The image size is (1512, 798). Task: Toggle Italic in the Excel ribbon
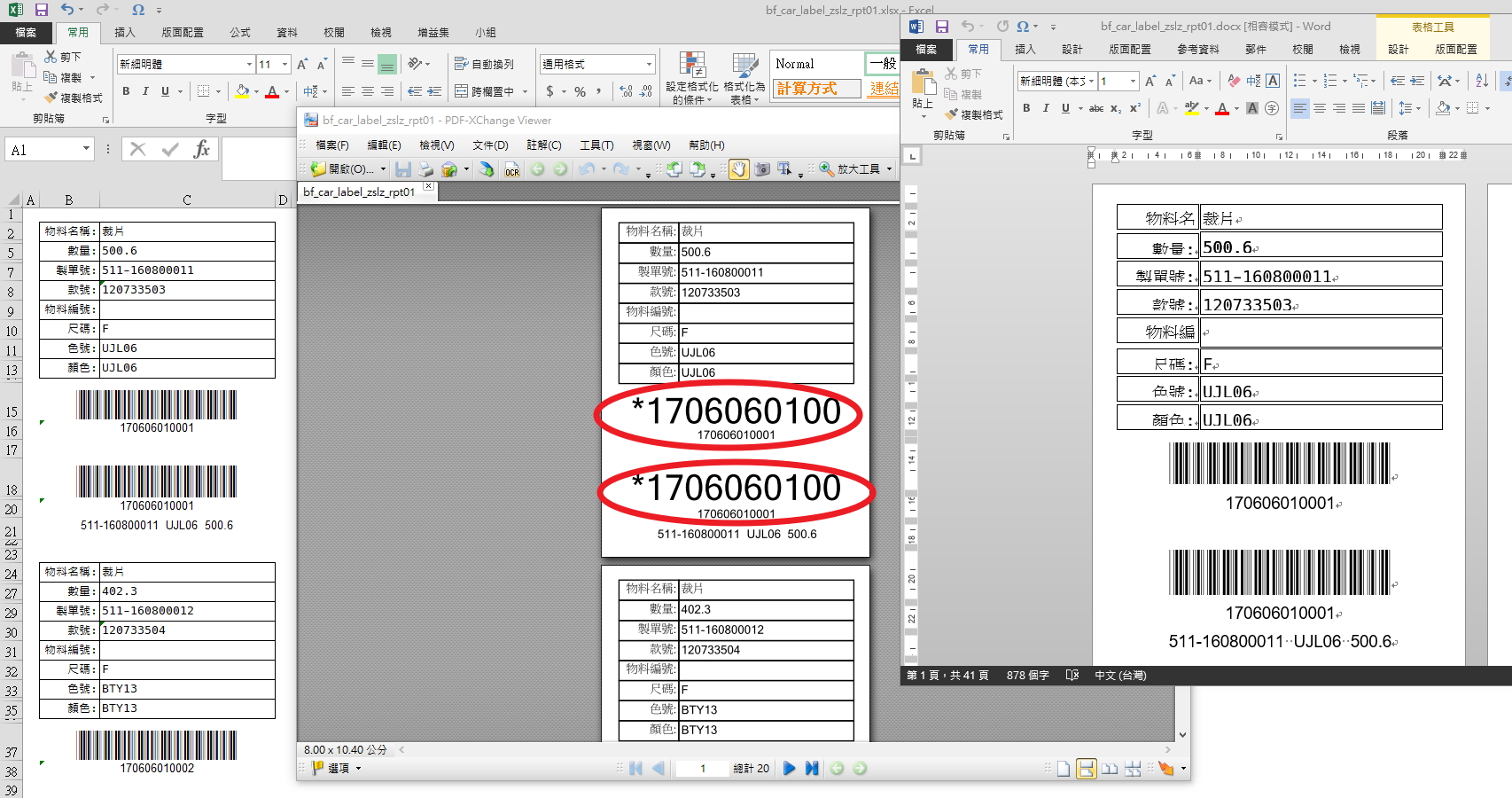point(145,91)
